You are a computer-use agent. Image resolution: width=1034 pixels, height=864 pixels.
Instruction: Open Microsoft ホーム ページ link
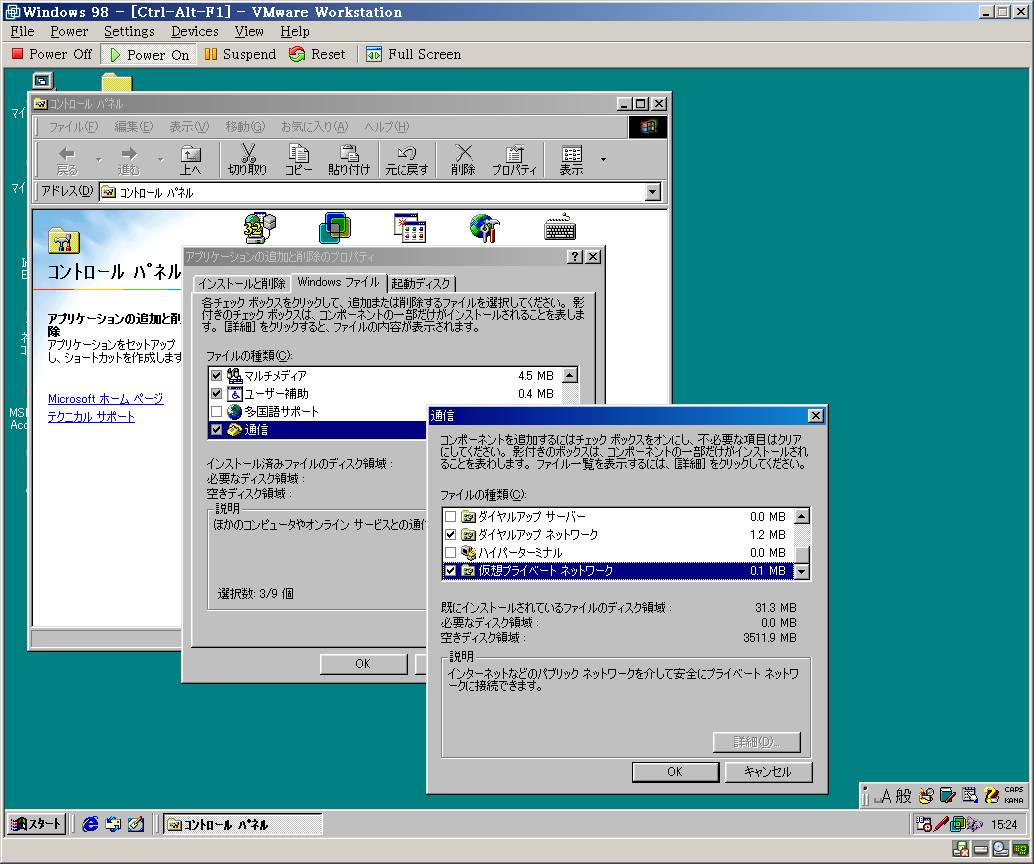click(x=106, y=399)
